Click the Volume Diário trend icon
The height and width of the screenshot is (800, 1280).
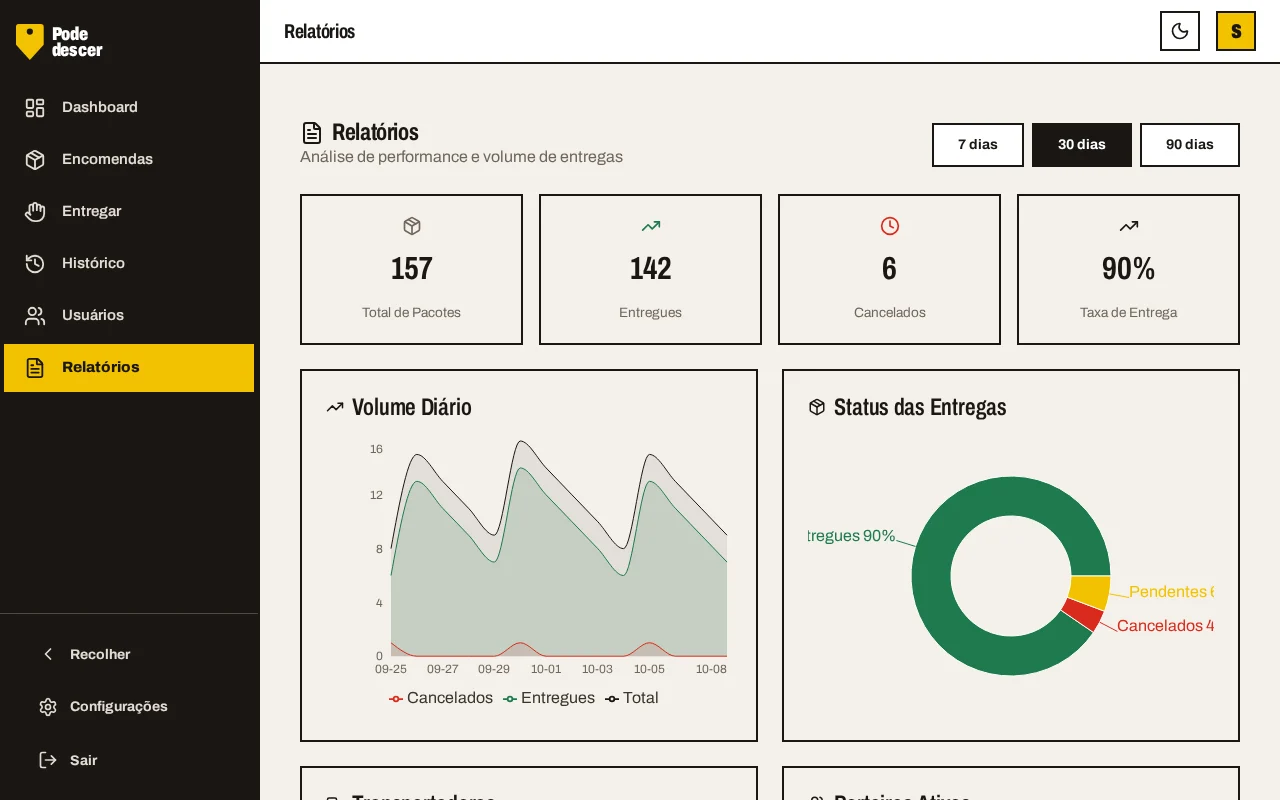click(335, 407)
